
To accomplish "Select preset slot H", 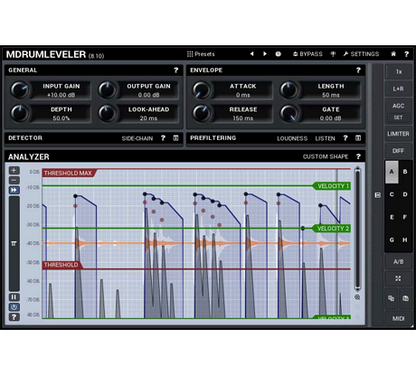I will click(x=405, y=240).
